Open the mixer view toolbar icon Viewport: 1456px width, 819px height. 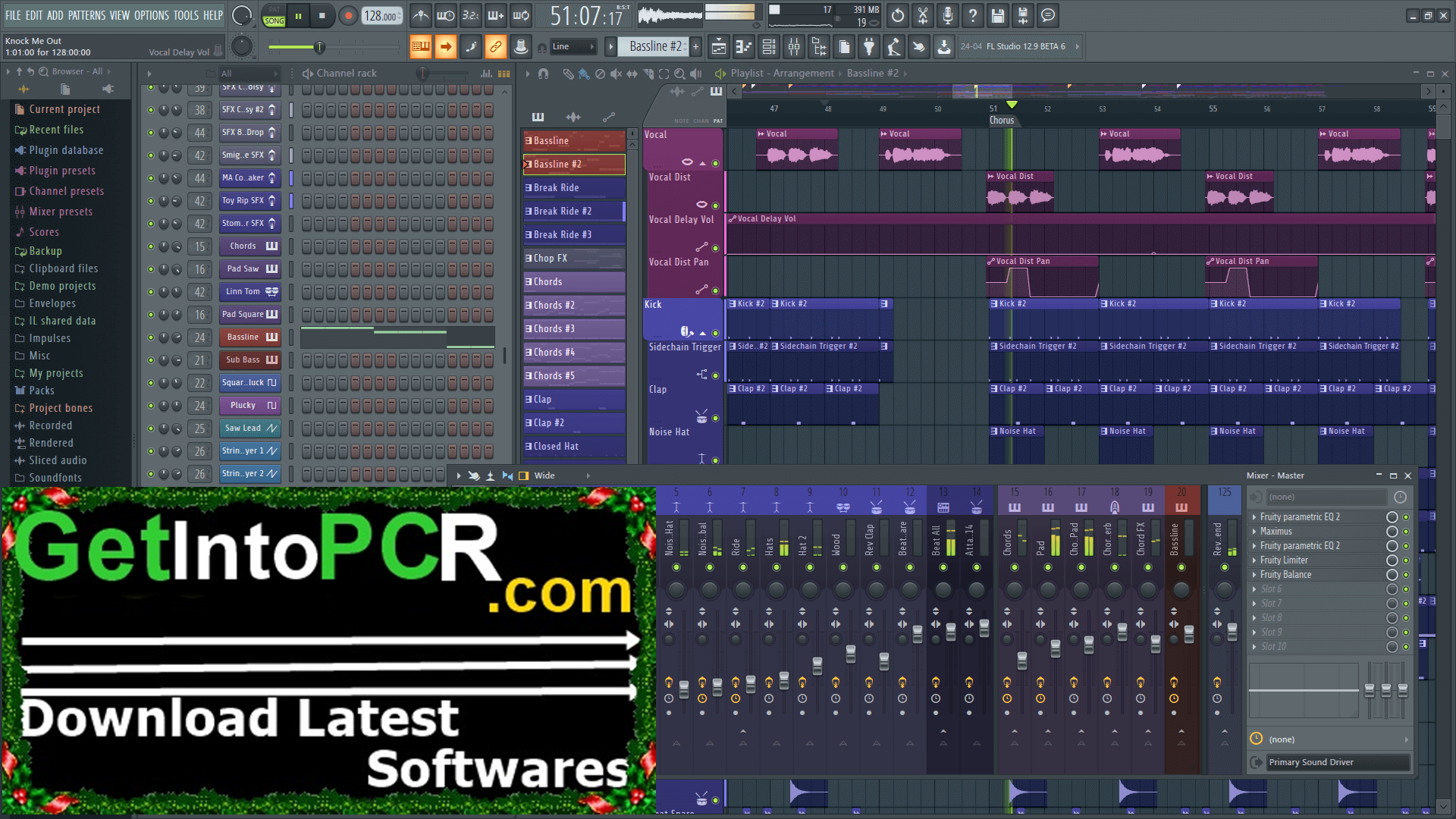point(794,47)
